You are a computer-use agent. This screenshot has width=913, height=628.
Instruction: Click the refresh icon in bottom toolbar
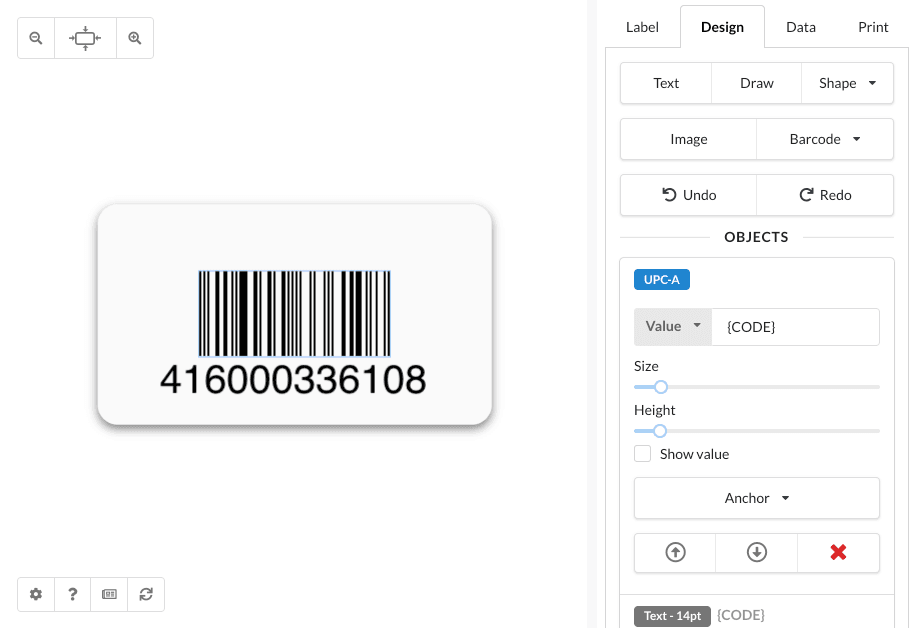(145, 594)
